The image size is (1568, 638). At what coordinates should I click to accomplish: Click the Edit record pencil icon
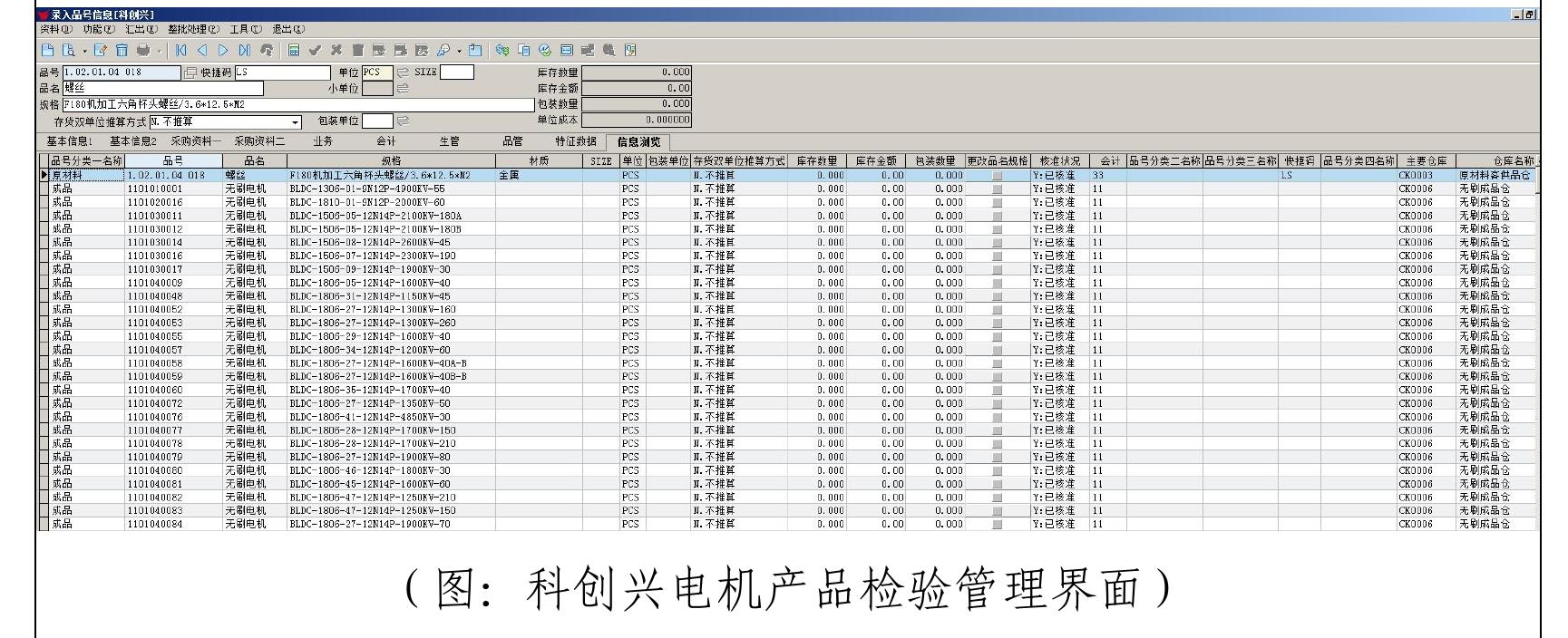[101, 50]
